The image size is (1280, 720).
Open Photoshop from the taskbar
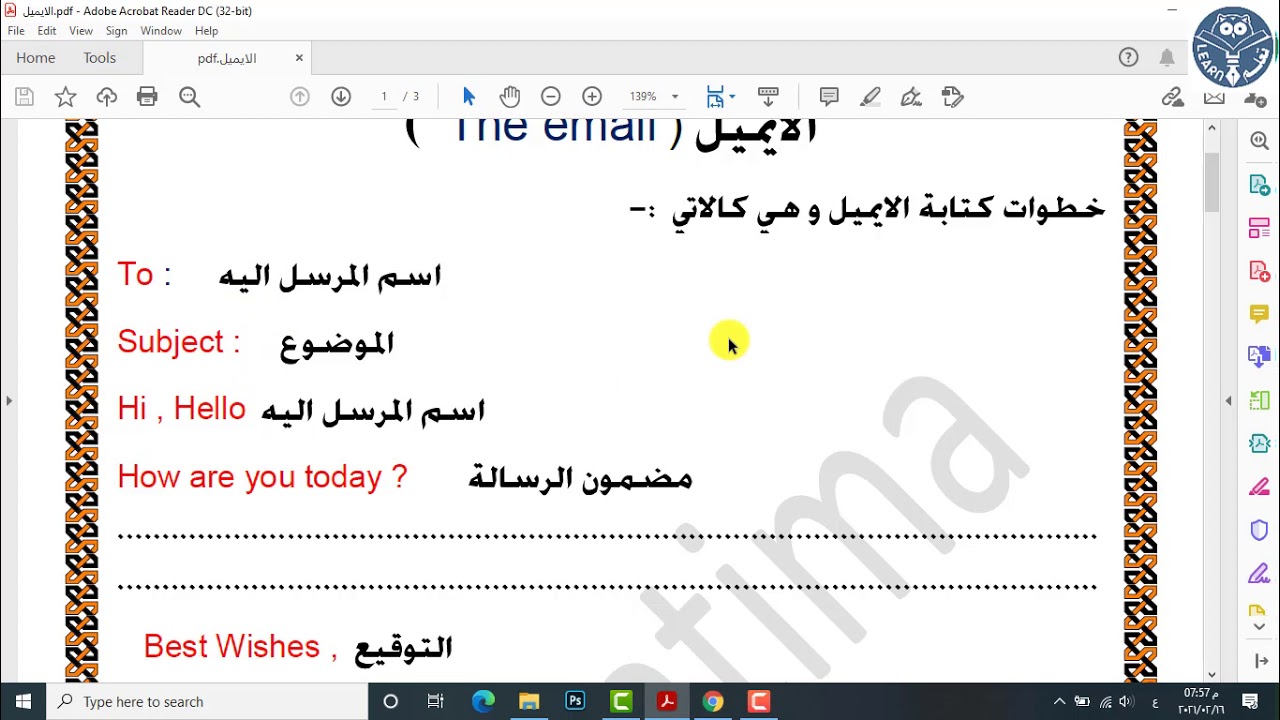pyautogui.click(x=575, y=701)
